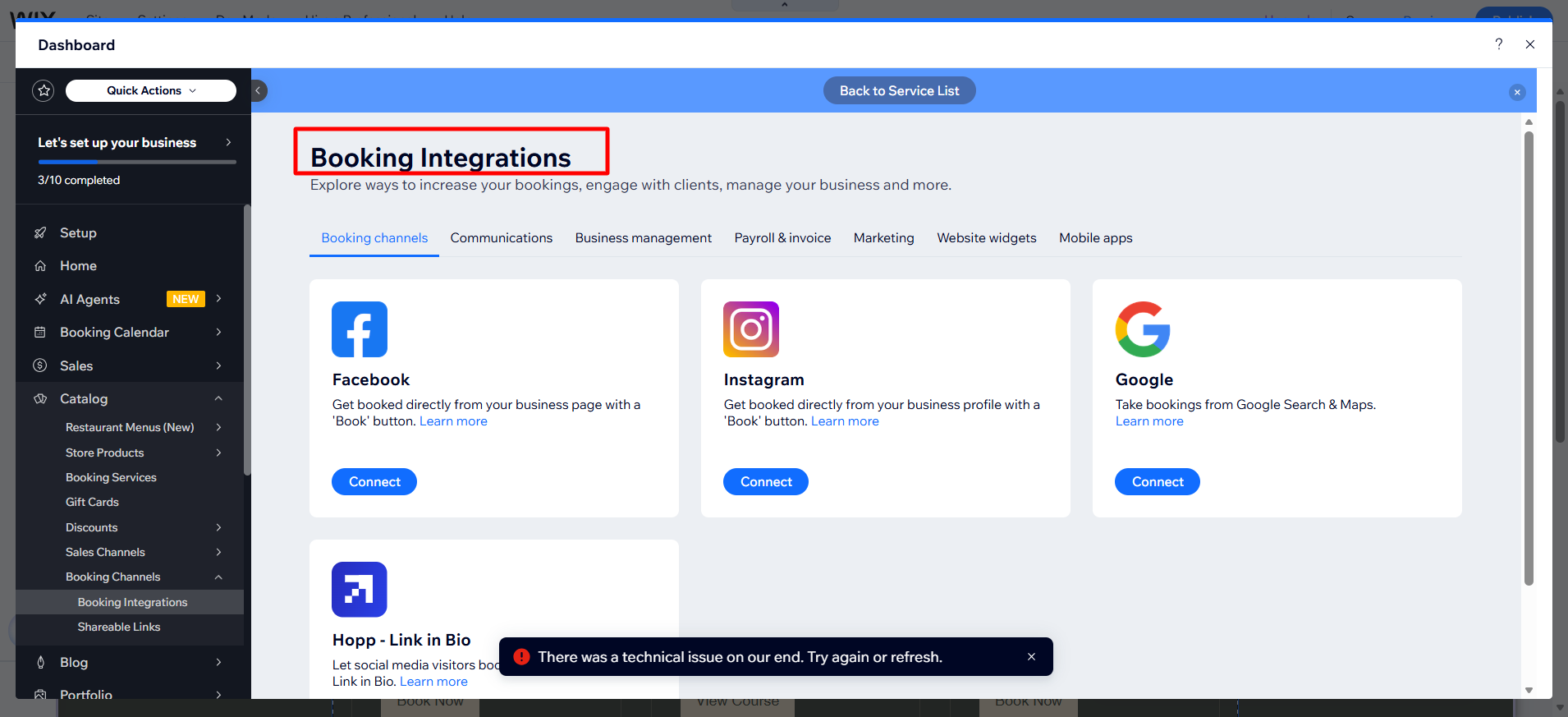Click the Home house icon
Viewport: 1568px width, 717px height.
click(x=40, y=266)
